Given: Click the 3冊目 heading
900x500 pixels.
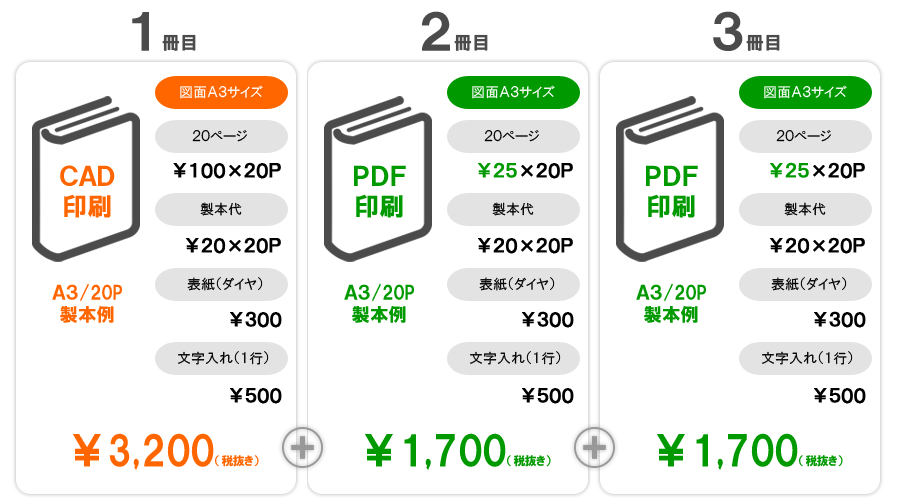Looking at the screenshot, I should [x=747, y=33].
